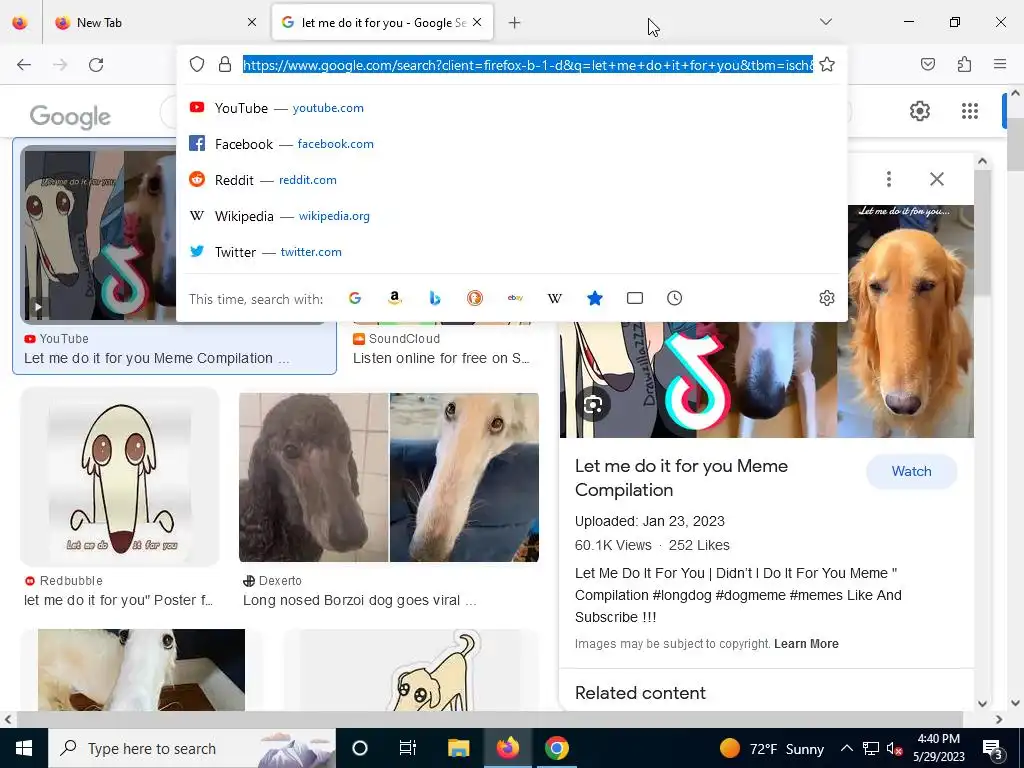Image resolution: width=1024 pixels, height=768 pixels.
Task: Search in History clock icon
Action: pos(675,298)
